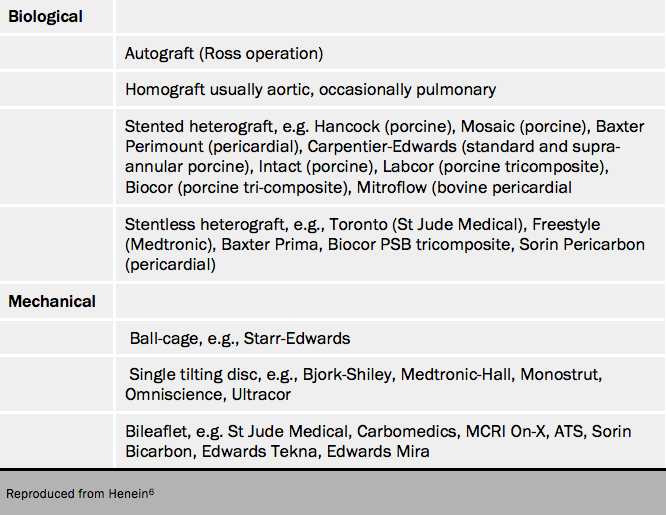
Task: Click the Hancock (porcine) entry
Action: pyautogui.click(x=378, y=127)
